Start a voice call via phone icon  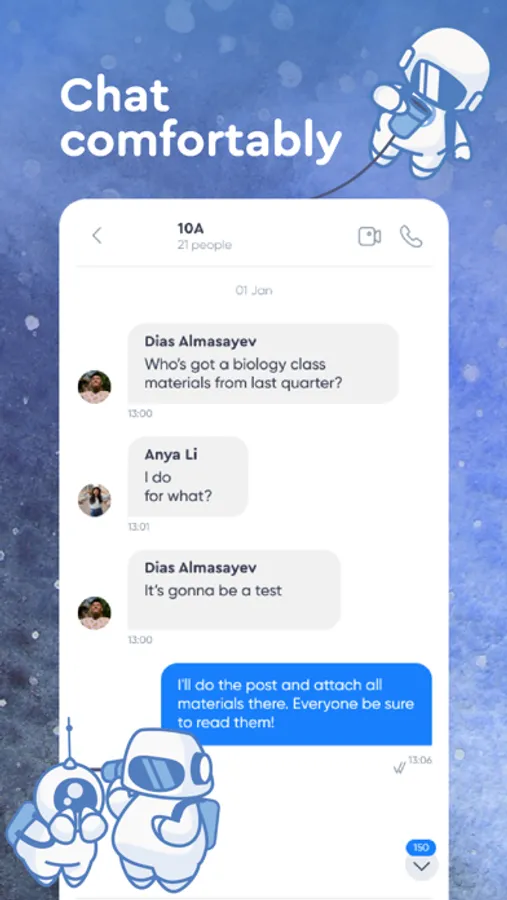coord(411,236)
